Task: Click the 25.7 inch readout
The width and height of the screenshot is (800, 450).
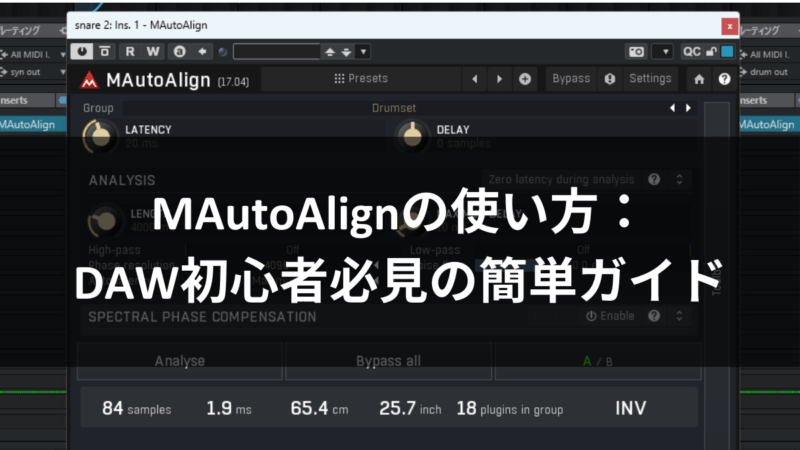Action: tap(410, 408)
